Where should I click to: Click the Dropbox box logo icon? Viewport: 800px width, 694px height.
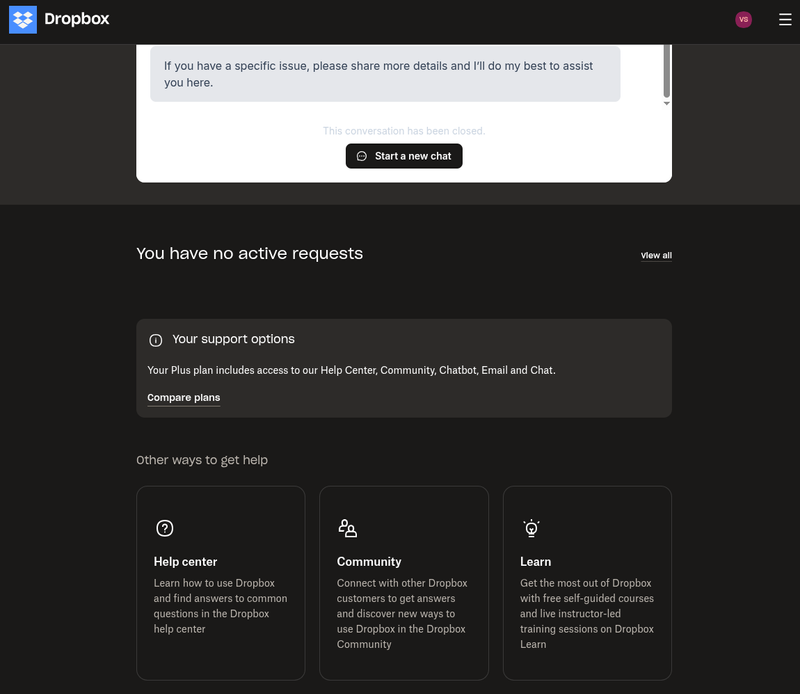coord(22,19)
